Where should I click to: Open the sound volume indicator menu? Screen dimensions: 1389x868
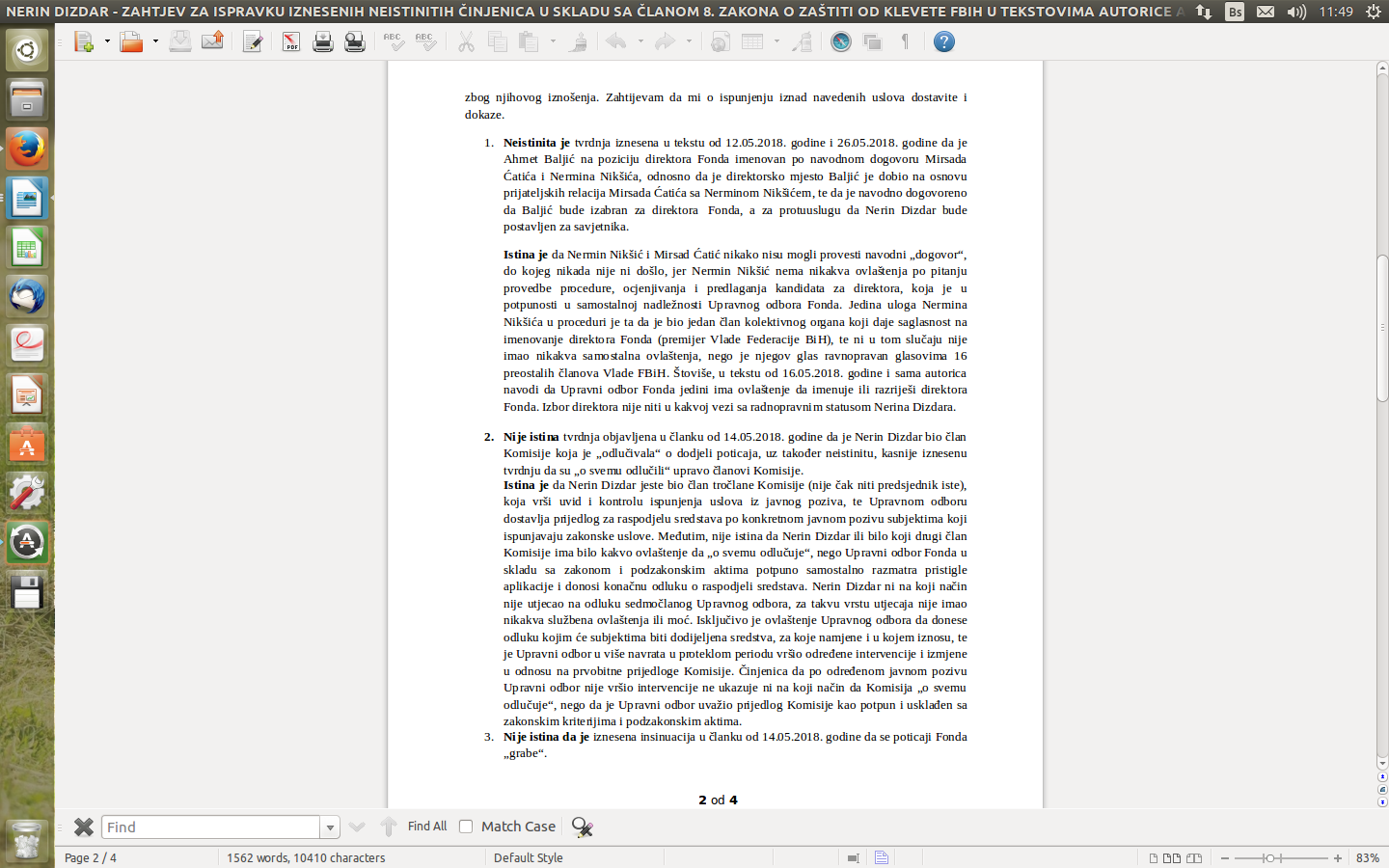click(1296, 12)
